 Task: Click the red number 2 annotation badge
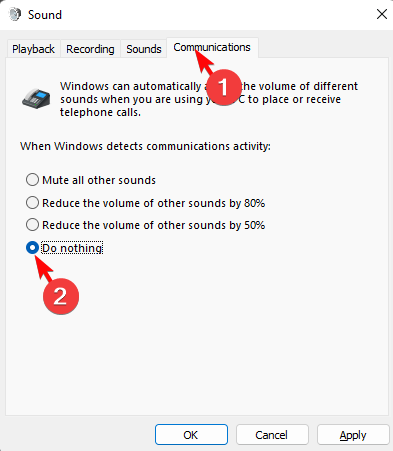[x=61, y=296]
